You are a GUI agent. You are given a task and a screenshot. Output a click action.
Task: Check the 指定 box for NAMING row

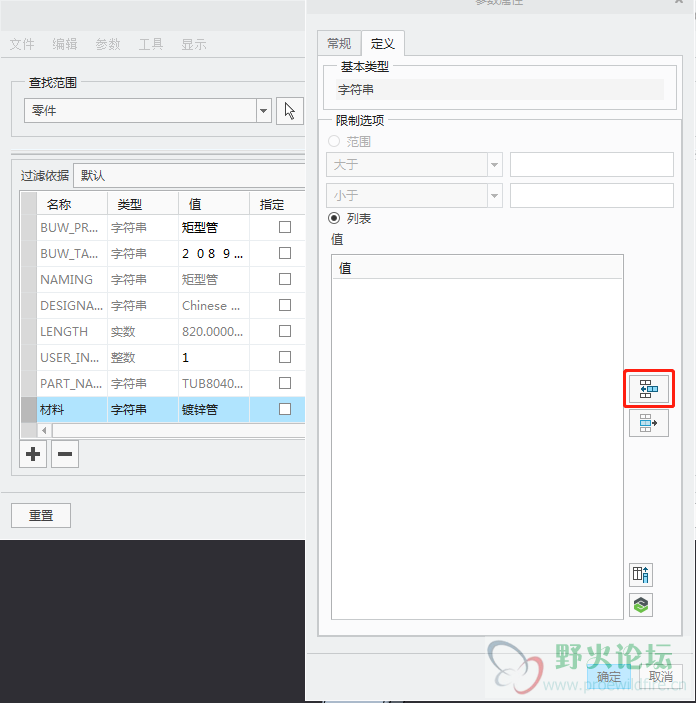(285, 279)
